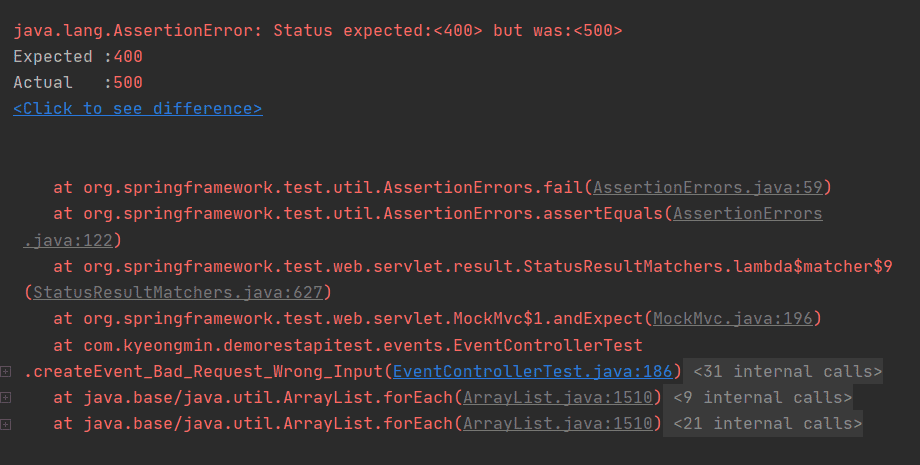The height and width of the screenshot is (465, 920).
Task: Expand the '31 internal calls' folded region
Action: coord(787,371)
